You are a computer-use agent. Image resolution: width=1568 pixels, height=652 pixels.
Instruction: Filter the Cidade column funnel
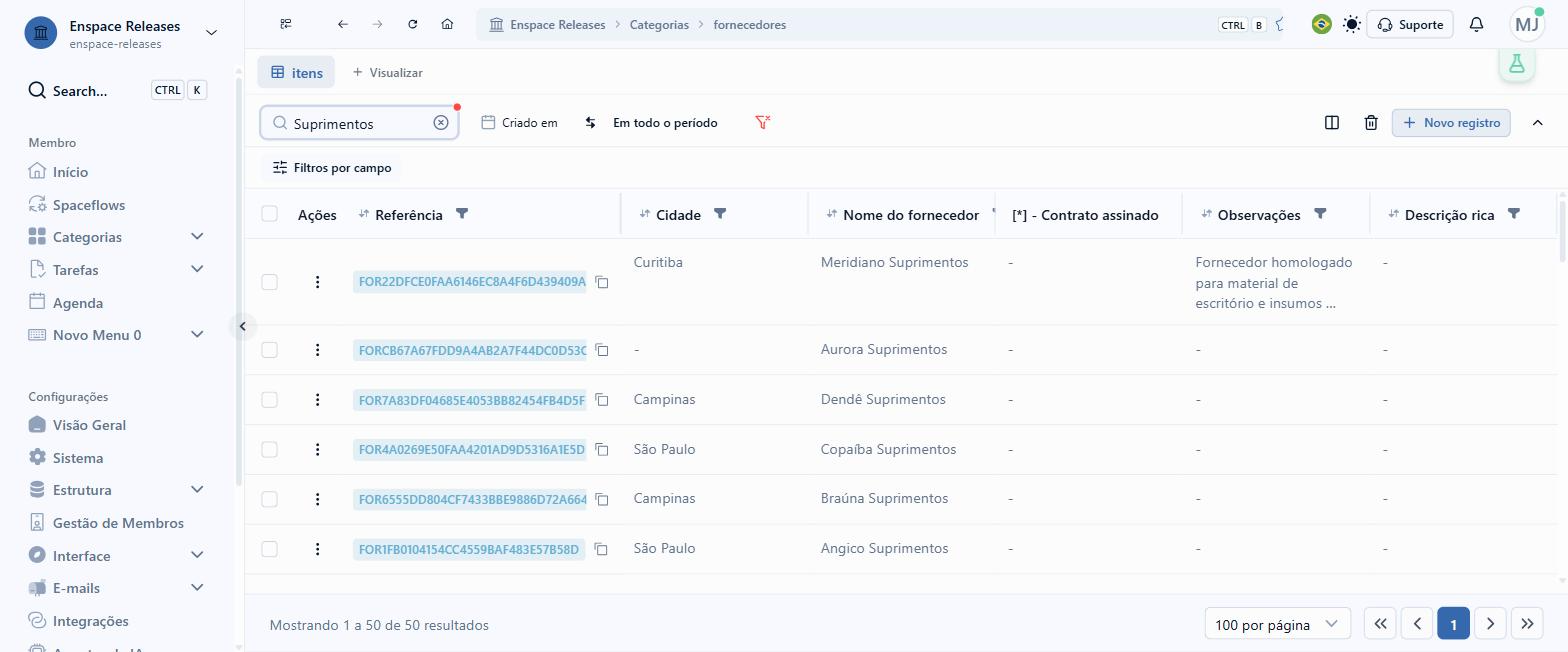tap(720, 214)
